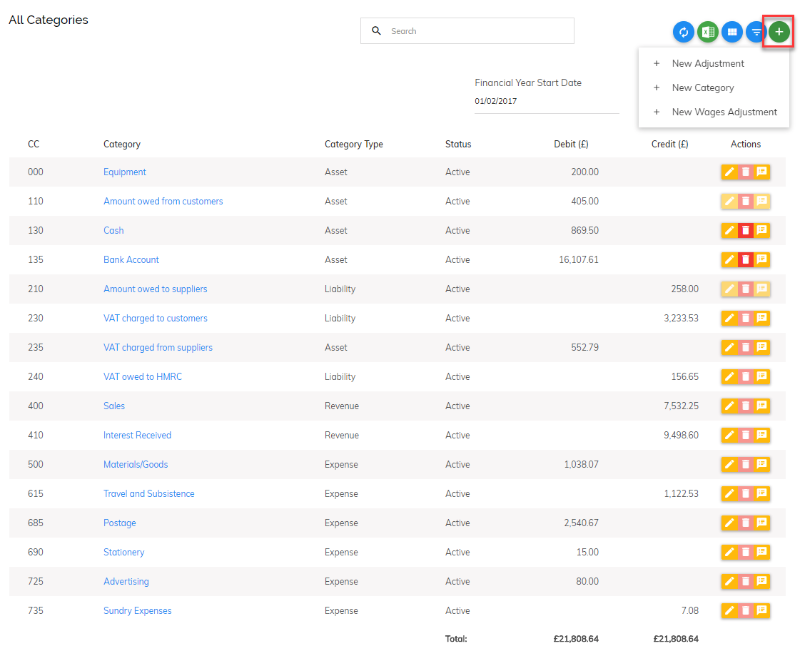Click the blue grid view icon
Screen dimensions: 804x669
point(732,32)
